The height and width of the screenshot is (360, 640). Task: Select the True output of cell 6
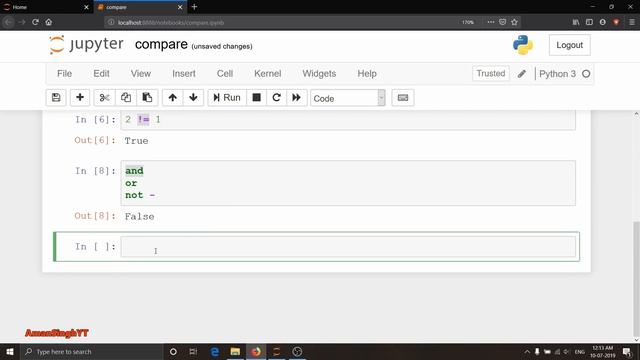pos(136,141)
